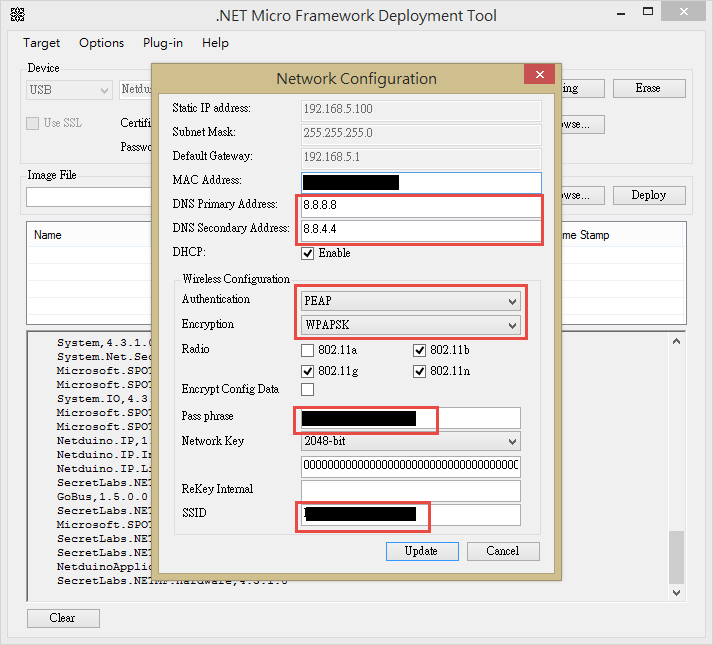Click the Clear button
The image size is (713, 645).
[63, 618]
